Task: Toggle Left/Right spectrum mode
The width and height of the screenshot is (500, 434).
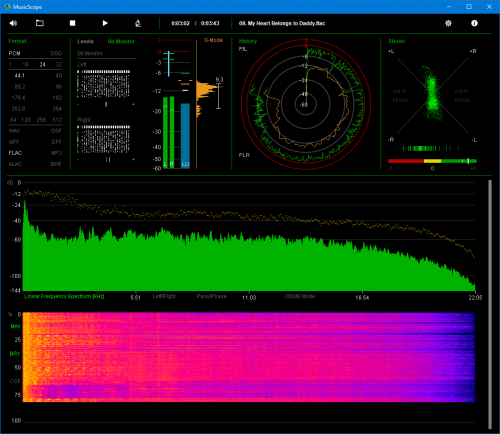Action: tap(164, 296)
